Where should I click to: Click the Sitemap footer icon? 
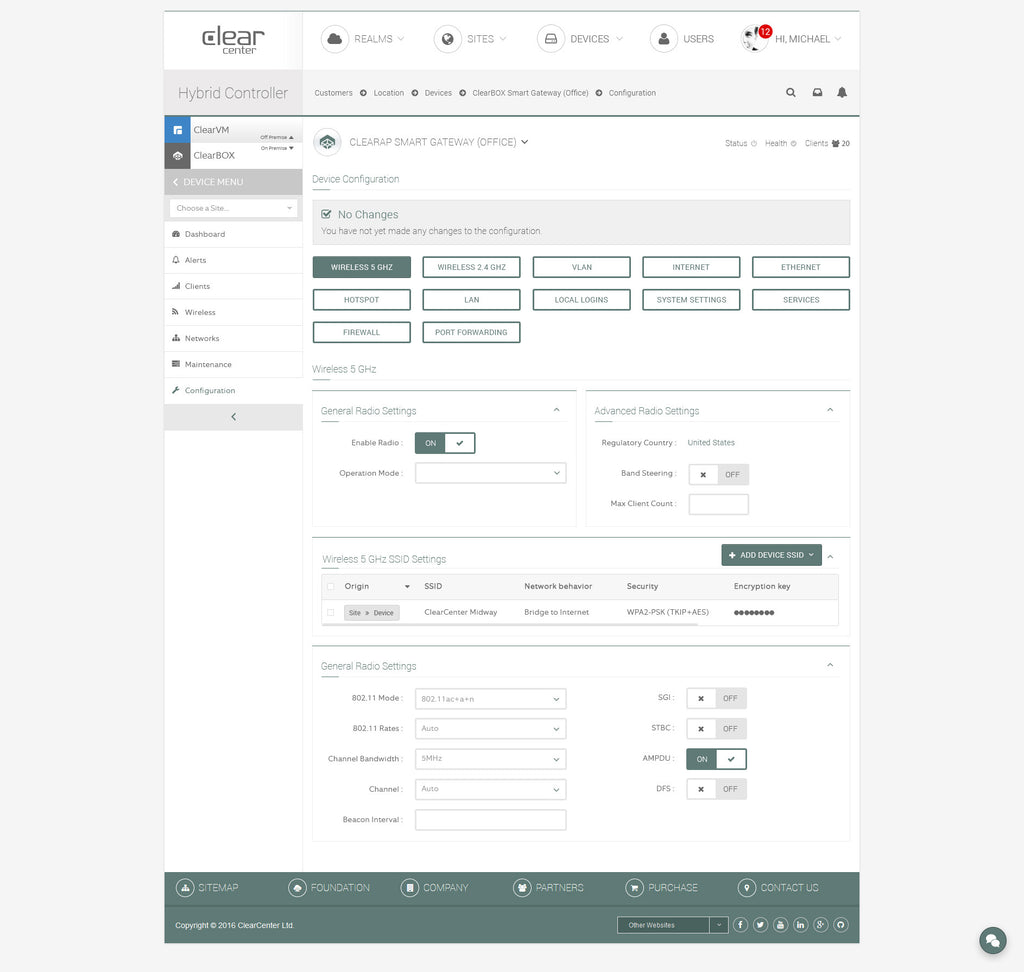click(185, 888)
